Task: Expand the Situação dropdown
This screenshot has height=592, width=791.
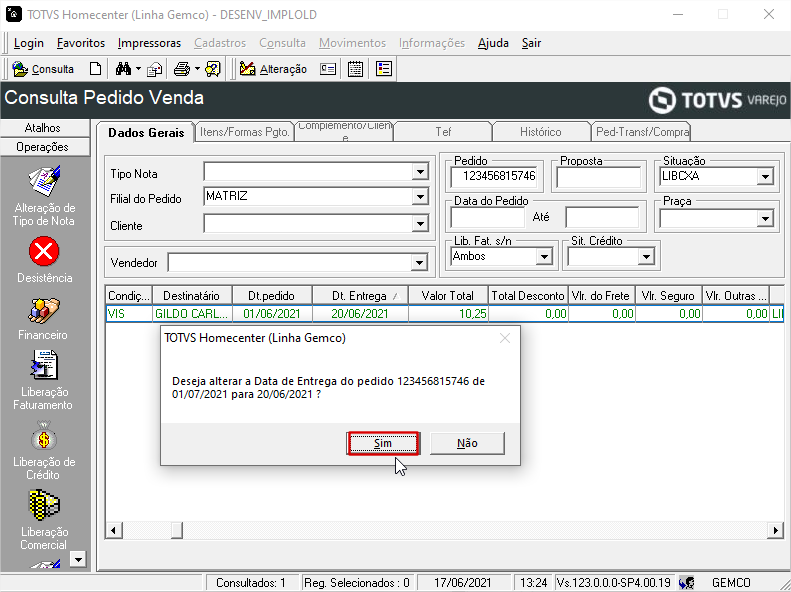Action: click(x=765, y=176)
